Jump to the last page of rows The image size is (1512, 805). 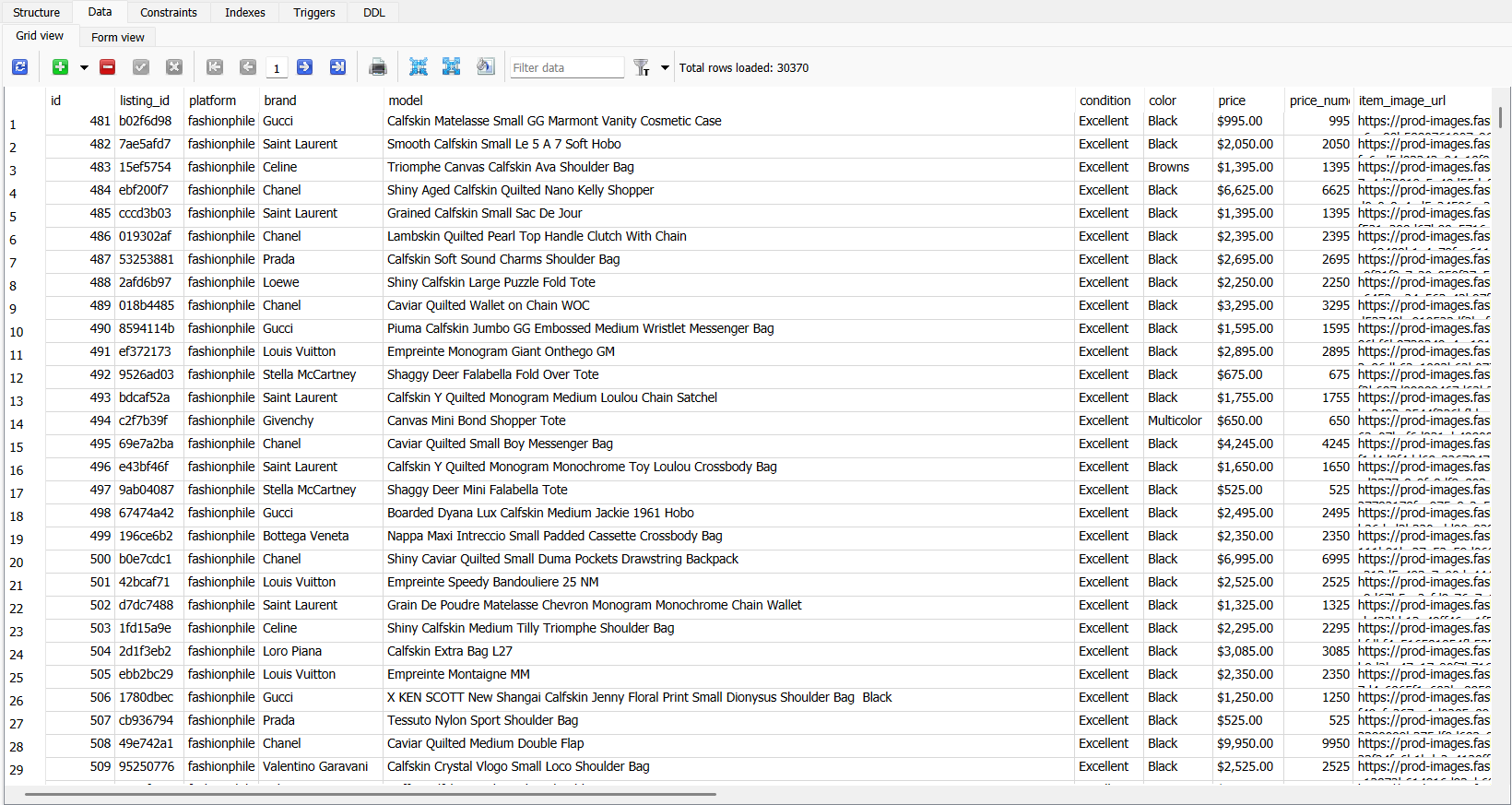coord(337,67)
